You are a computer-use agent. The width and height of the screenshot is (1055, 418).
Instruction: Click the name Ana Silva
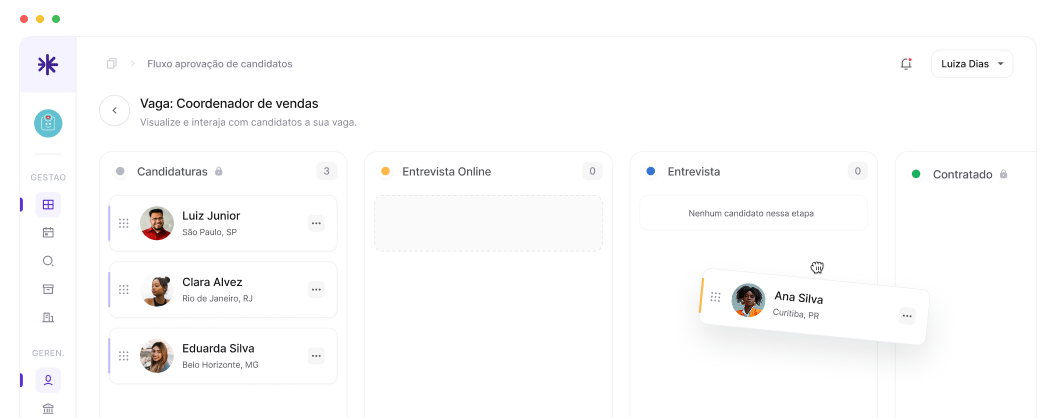pos(799,298)
